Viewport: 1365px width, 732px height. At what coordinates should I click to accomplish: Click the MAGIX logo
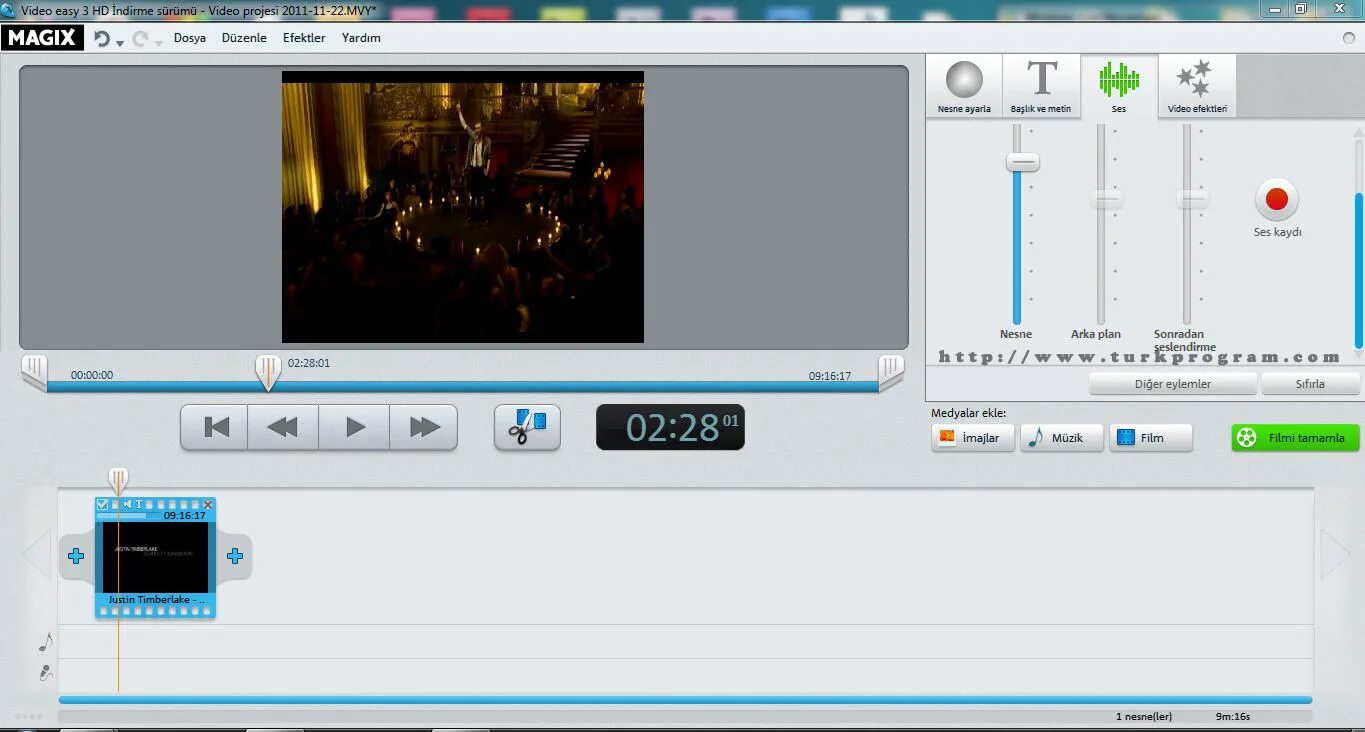(x=42, y=38)
